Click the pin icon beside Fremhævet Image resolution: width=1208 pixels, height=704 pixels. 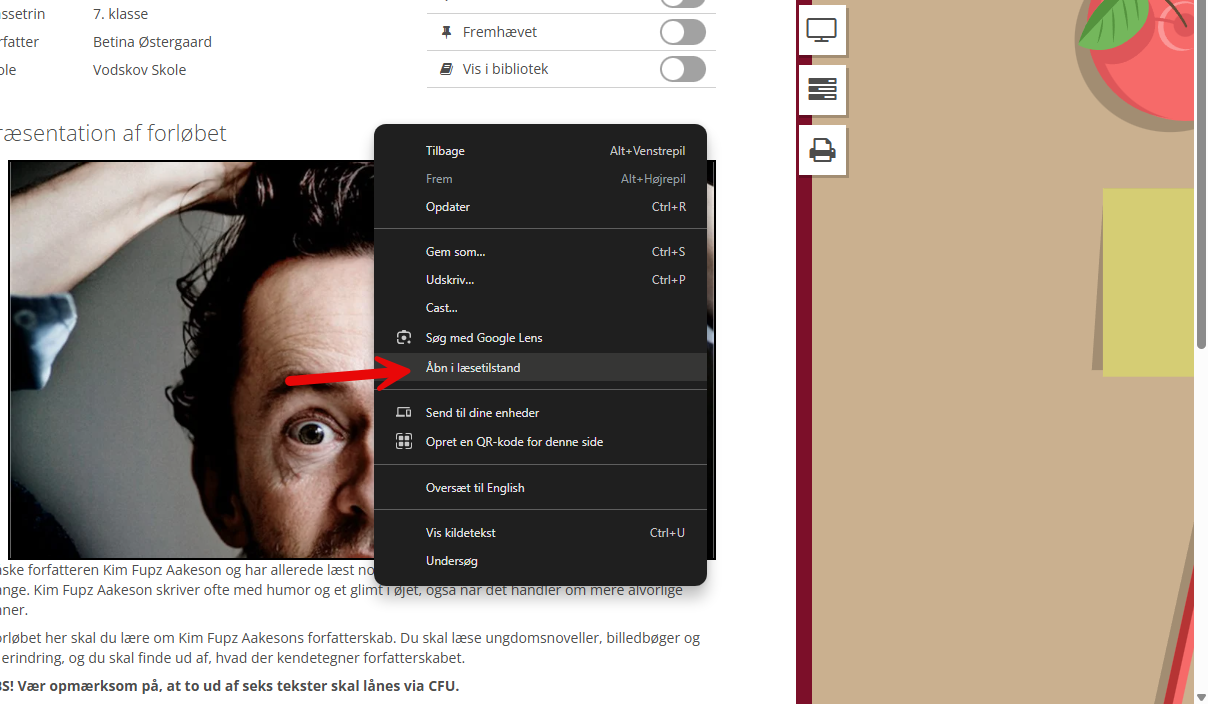(x=446, y=32)
